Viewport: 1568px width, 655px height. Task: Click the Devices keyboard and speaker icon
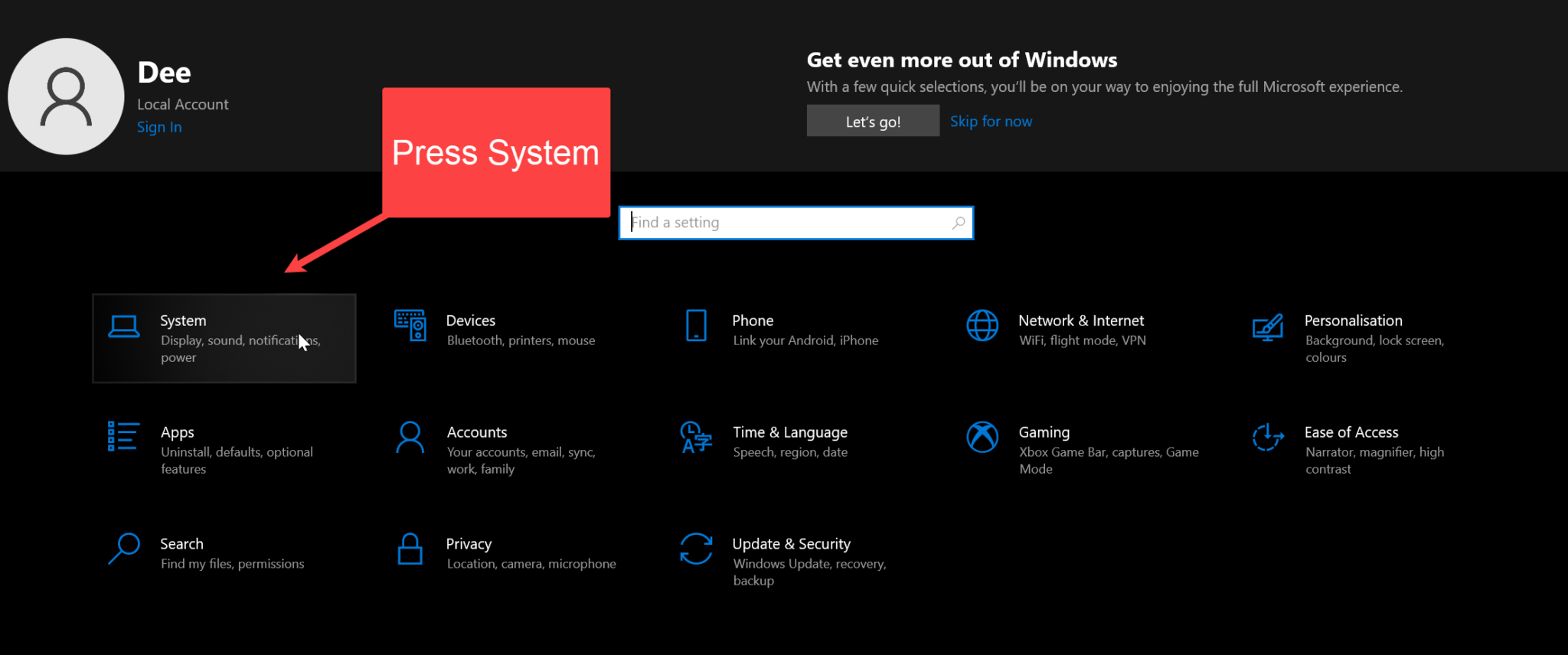[x=410, y=326]
